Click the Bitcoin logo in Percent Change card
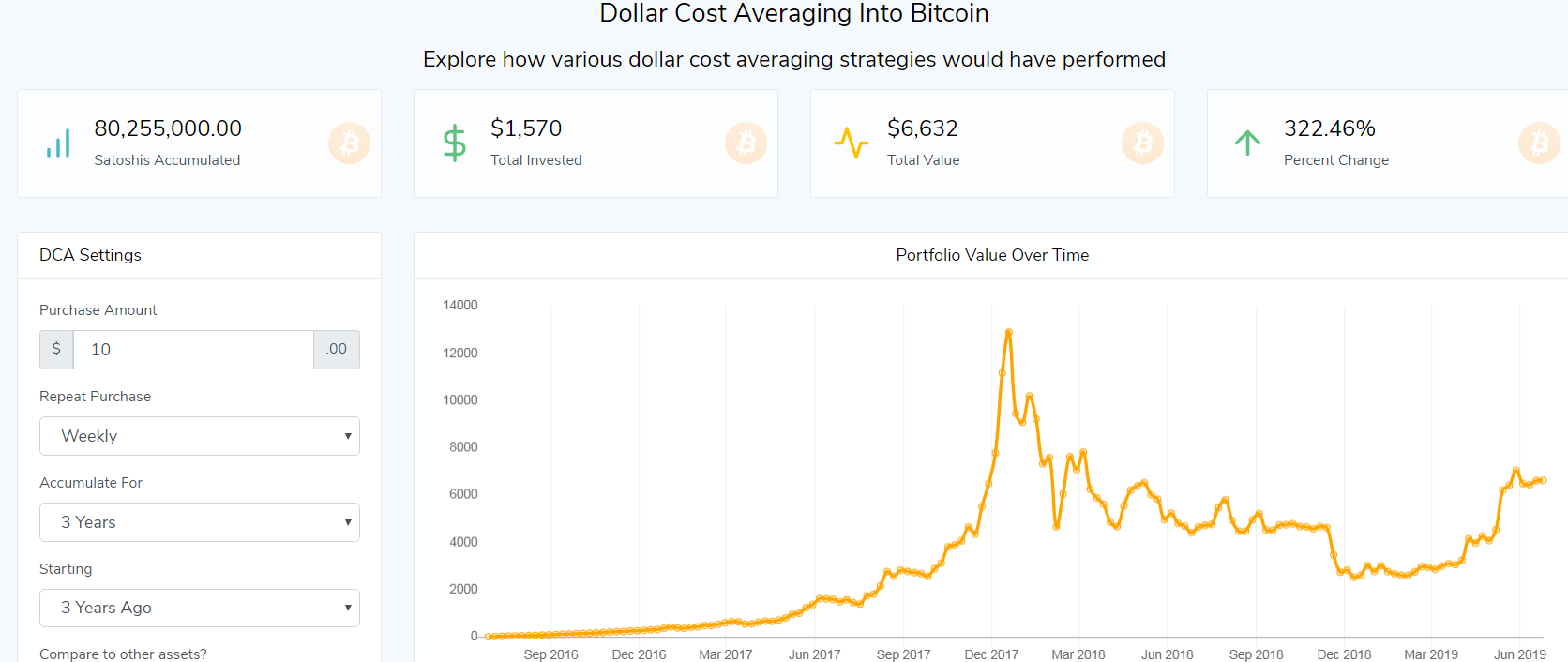This screenshot has width=1568, height=662. point(1539,143)
